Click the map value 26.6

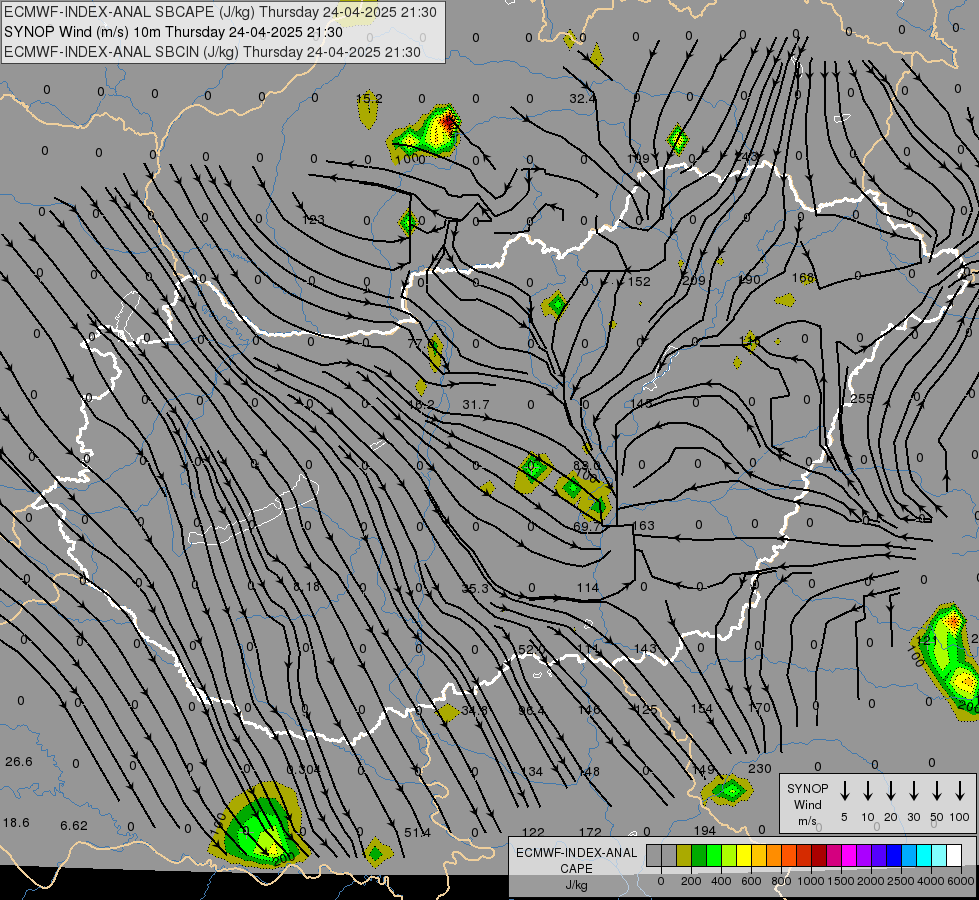[19, 761]
